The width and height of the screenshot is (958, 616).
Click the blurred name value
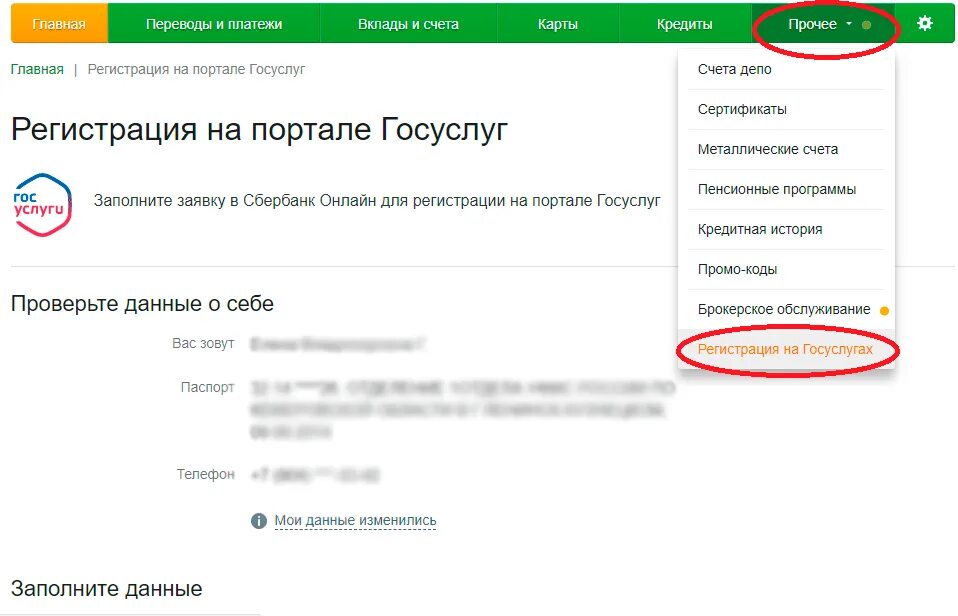[337, 344]
